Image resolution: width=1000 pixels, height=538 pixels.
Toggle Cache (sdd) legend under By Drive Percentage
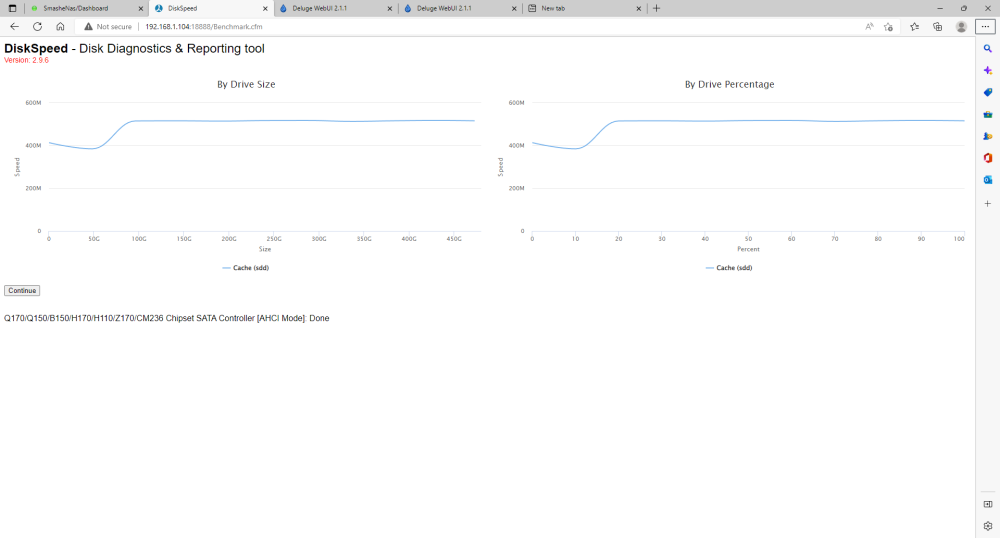pyautogui.click(x=729, y=268)
